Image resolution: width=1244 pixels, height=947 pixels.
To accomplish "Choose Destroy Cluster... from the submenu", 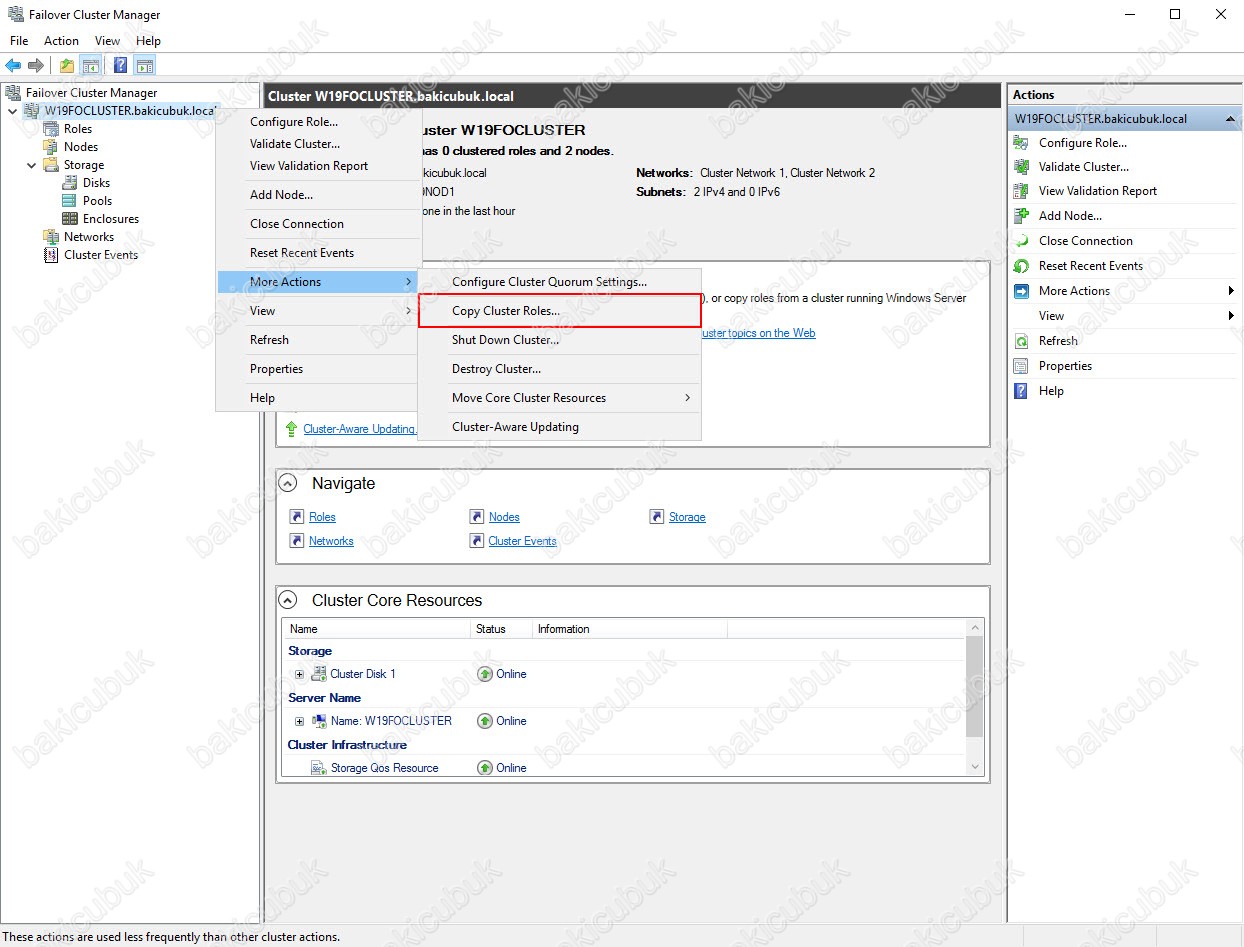I will point(560,369).
